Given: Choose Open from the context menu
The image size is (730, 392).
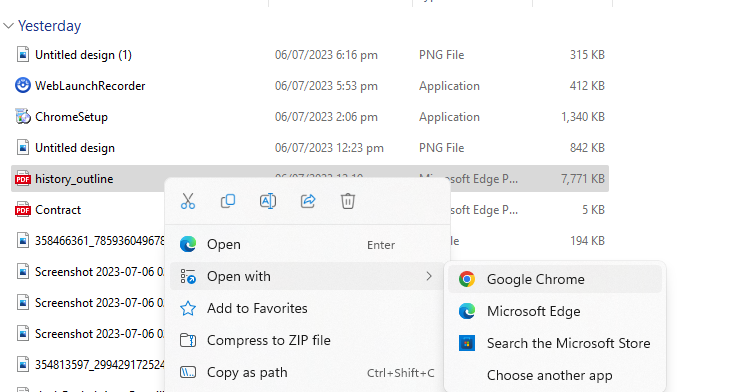Looking at the screenshot, I should tap(306, 244).
